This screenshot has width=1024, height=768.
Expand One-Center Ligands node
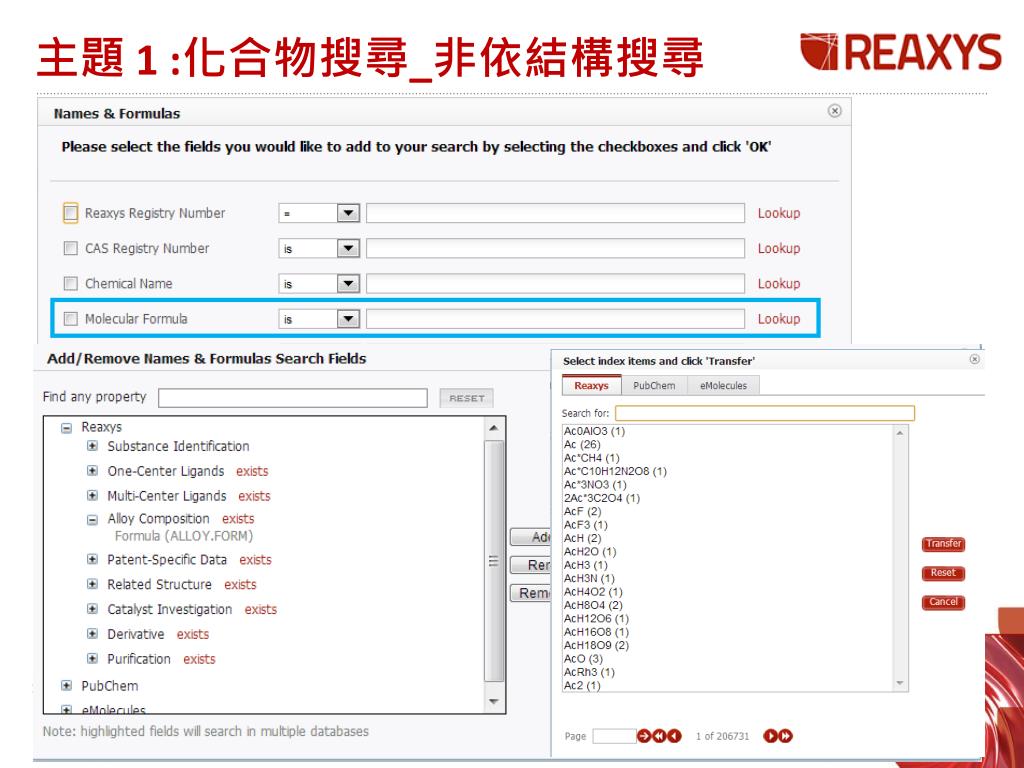[x=92, y=471]
